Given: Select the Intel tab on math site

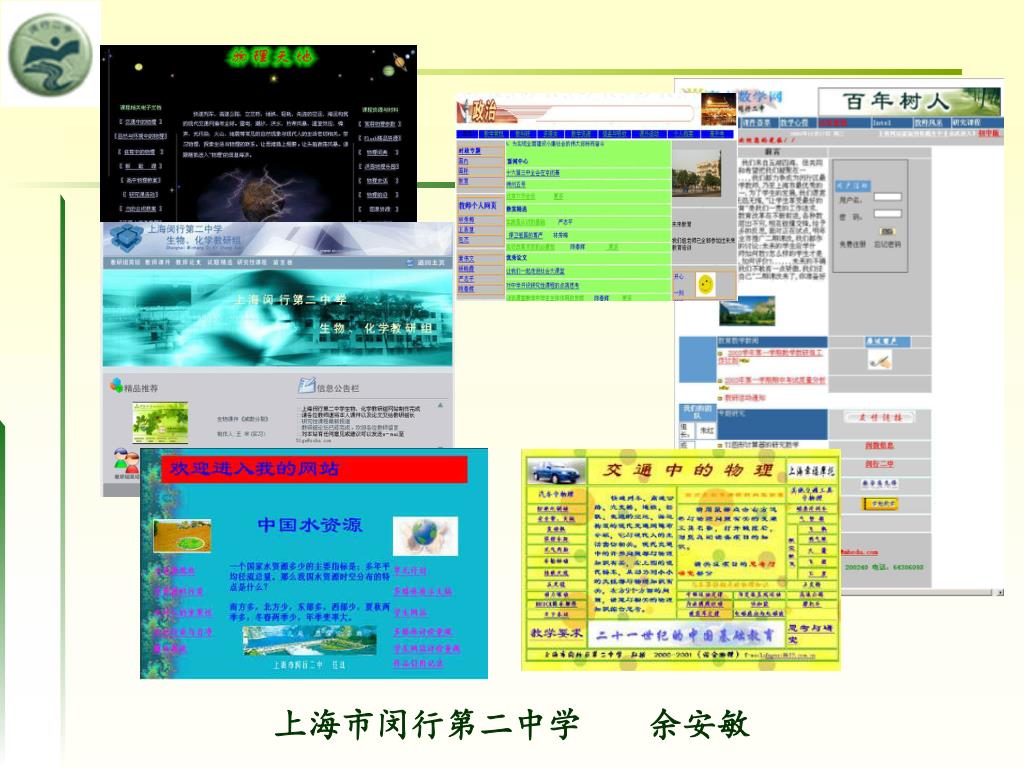Looking at the screenshot, I should [x=882, y=123].
